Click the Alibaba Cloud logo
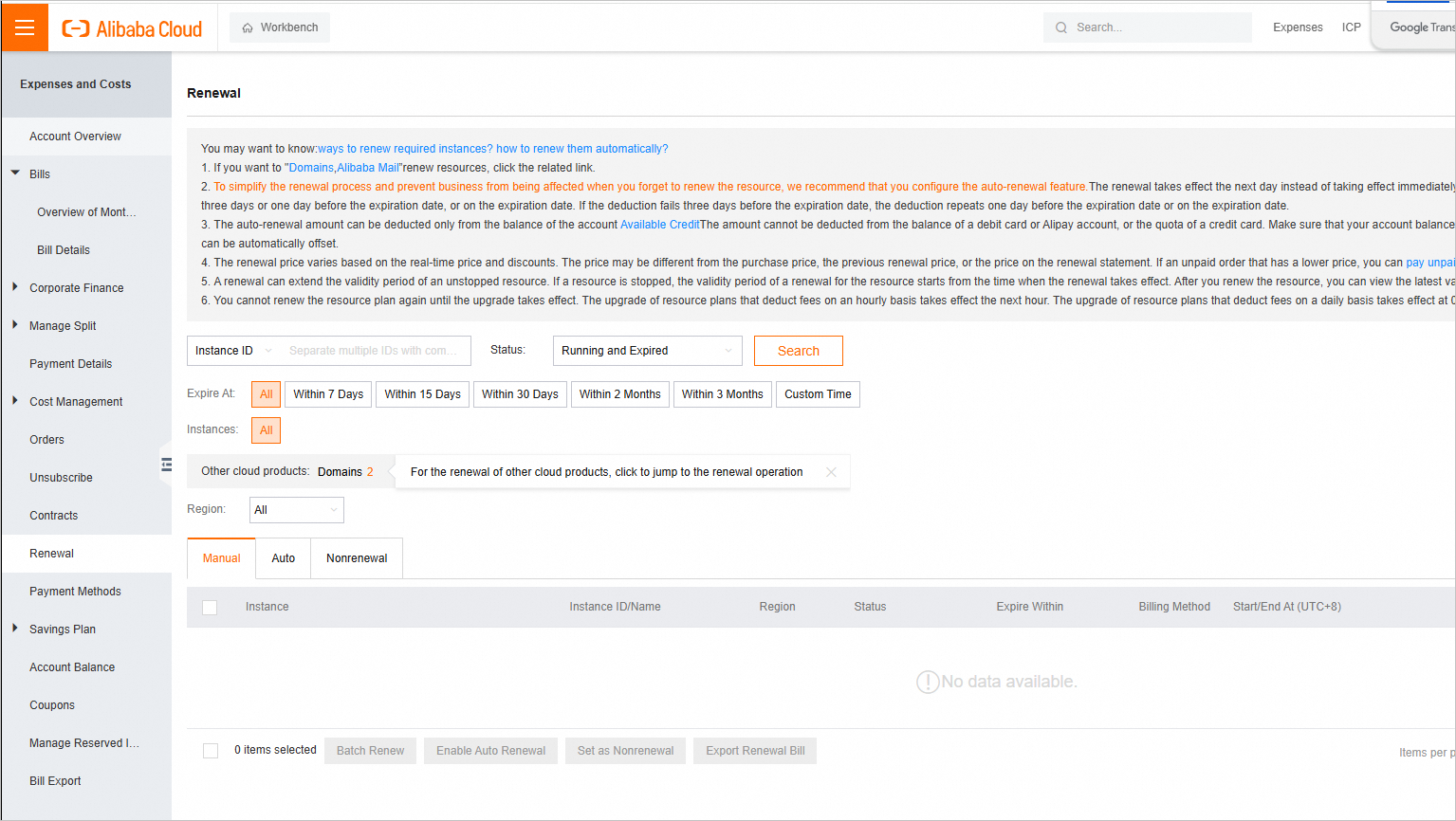1456x821 pixels. point(132,28)
